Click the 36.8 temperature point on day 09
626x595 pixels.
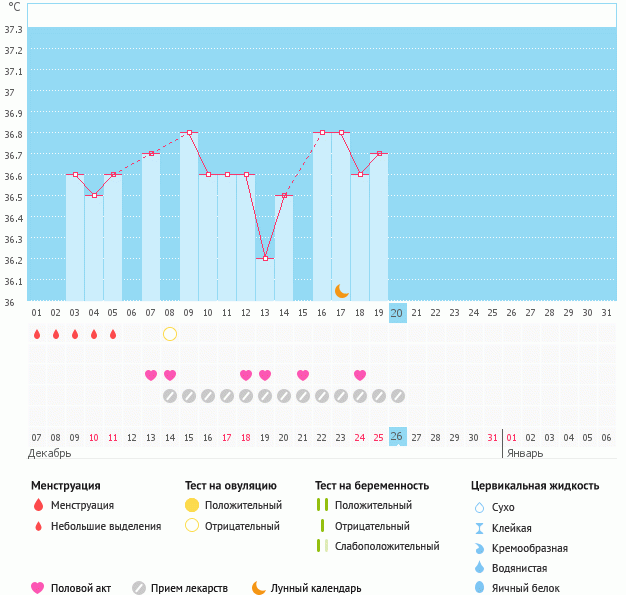189,133
